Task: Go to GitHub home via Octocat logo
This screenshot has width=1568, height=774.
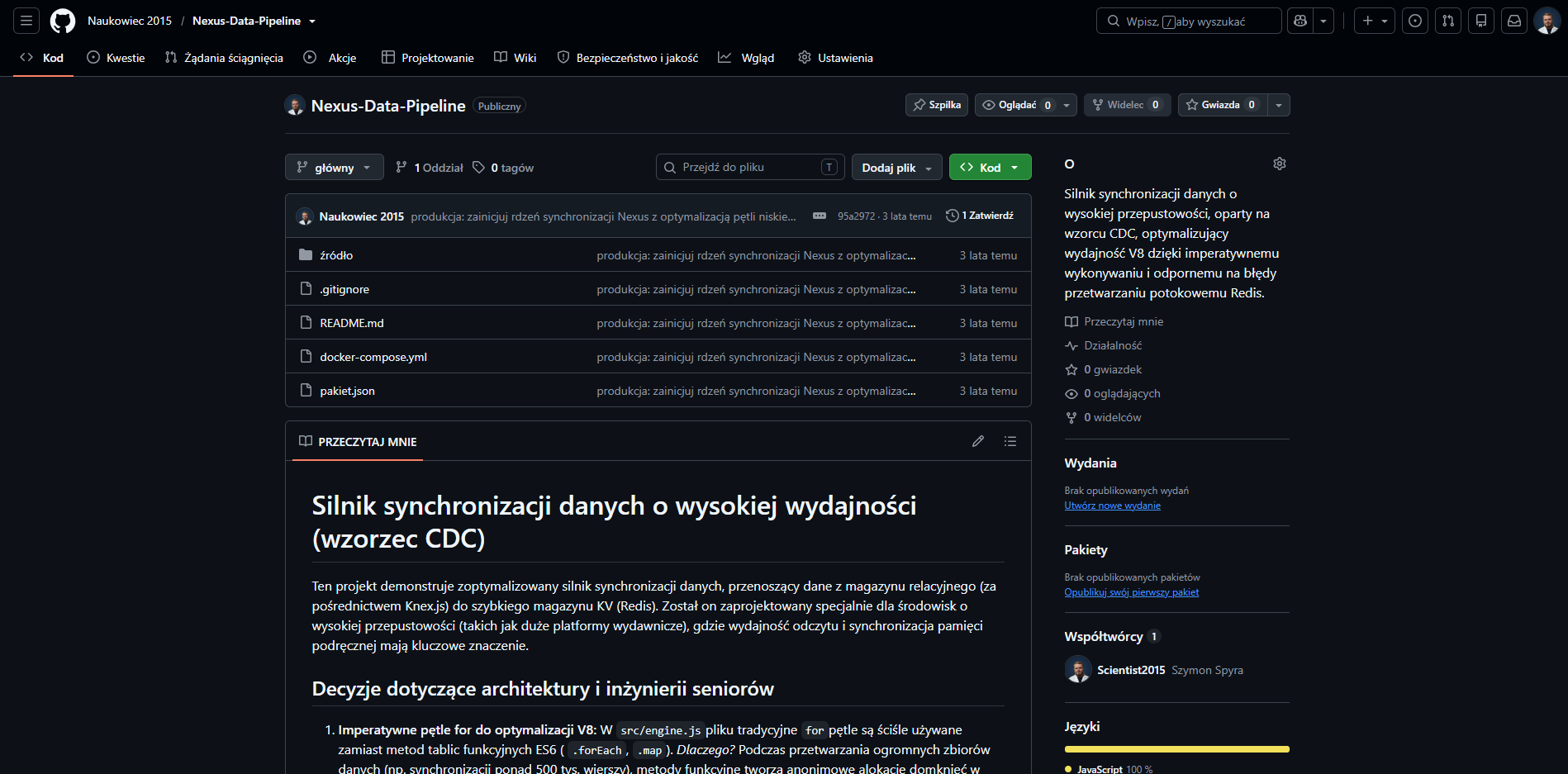Action: pos(63,21)
